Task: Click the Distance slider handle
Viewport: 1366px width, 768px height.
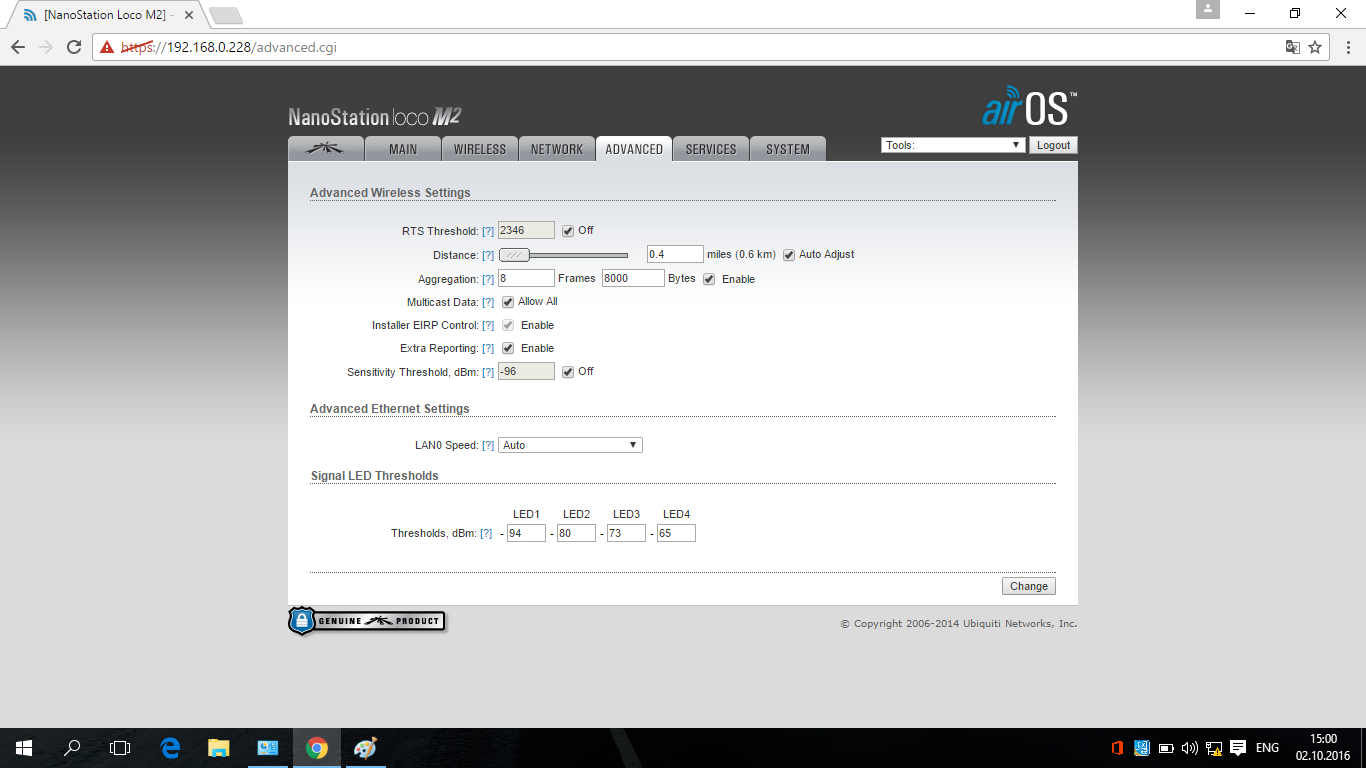Action: pyautogui.click(x=514, y=255)
